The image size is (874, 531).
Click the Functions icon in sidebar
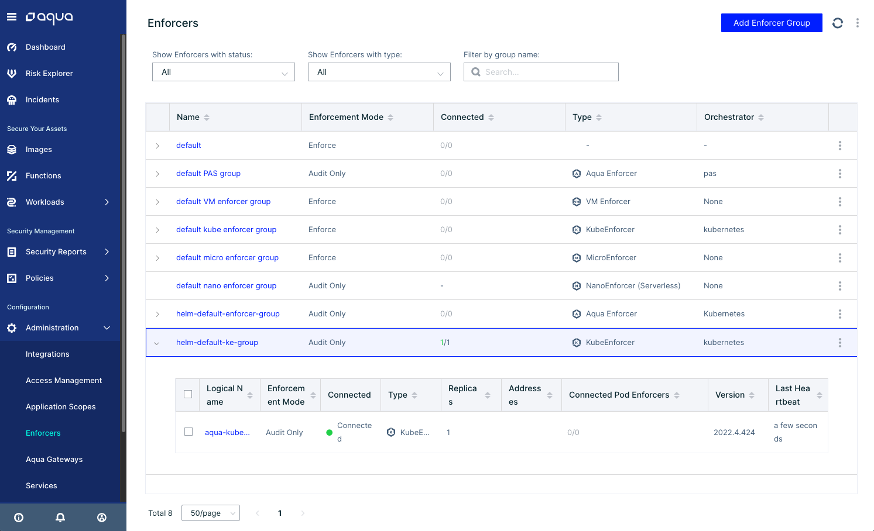click(12, 176)
